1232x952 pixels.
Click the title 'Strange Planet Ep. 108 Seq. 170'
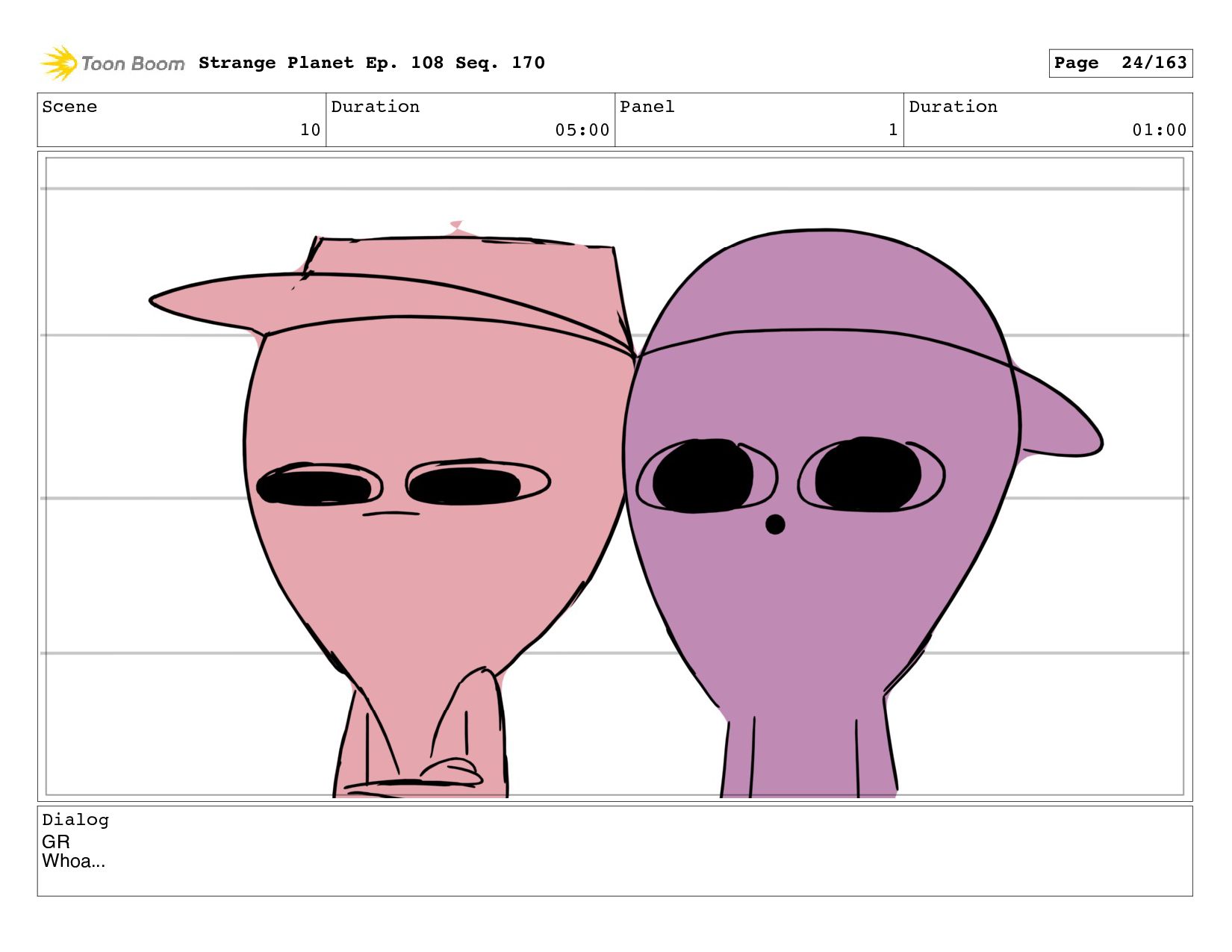(371, 63)
